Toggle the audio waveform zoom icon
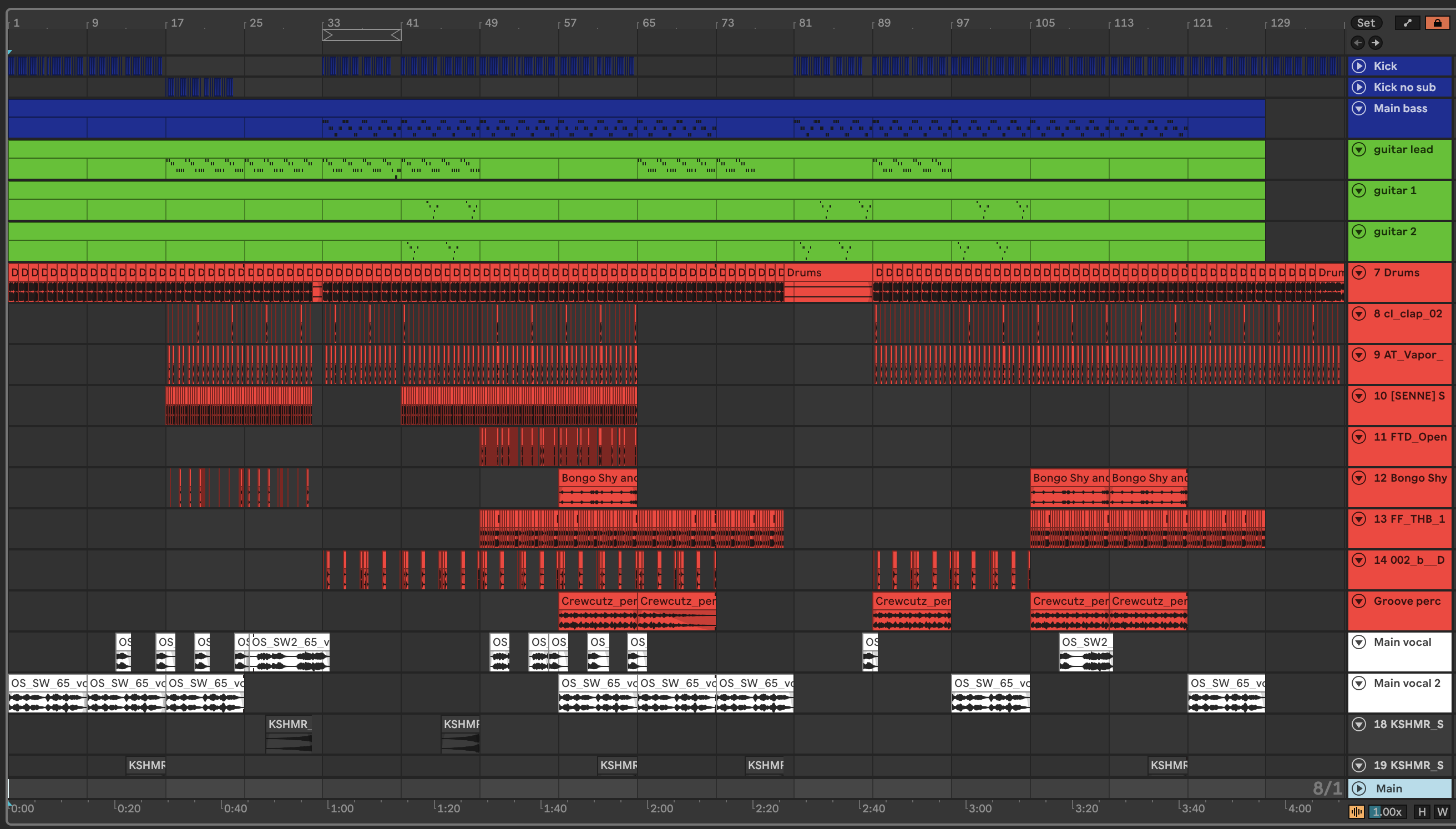The height and width of the screenshot is (829, 1456). (1356, 811)
